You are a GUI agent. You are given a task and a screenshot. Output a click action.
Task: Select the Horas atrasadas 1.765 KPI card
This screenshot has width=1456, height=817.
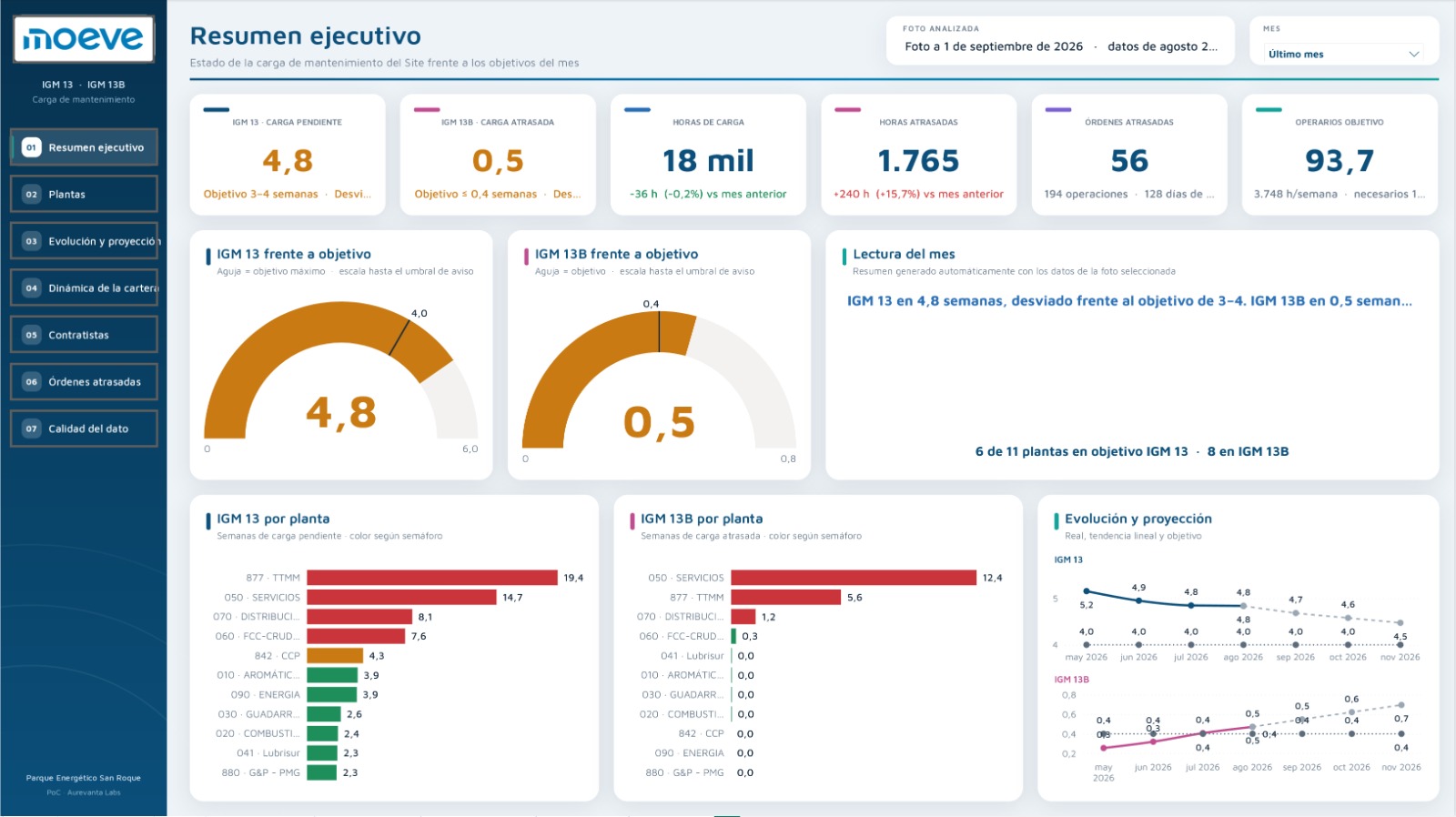[x=918, y=155]
